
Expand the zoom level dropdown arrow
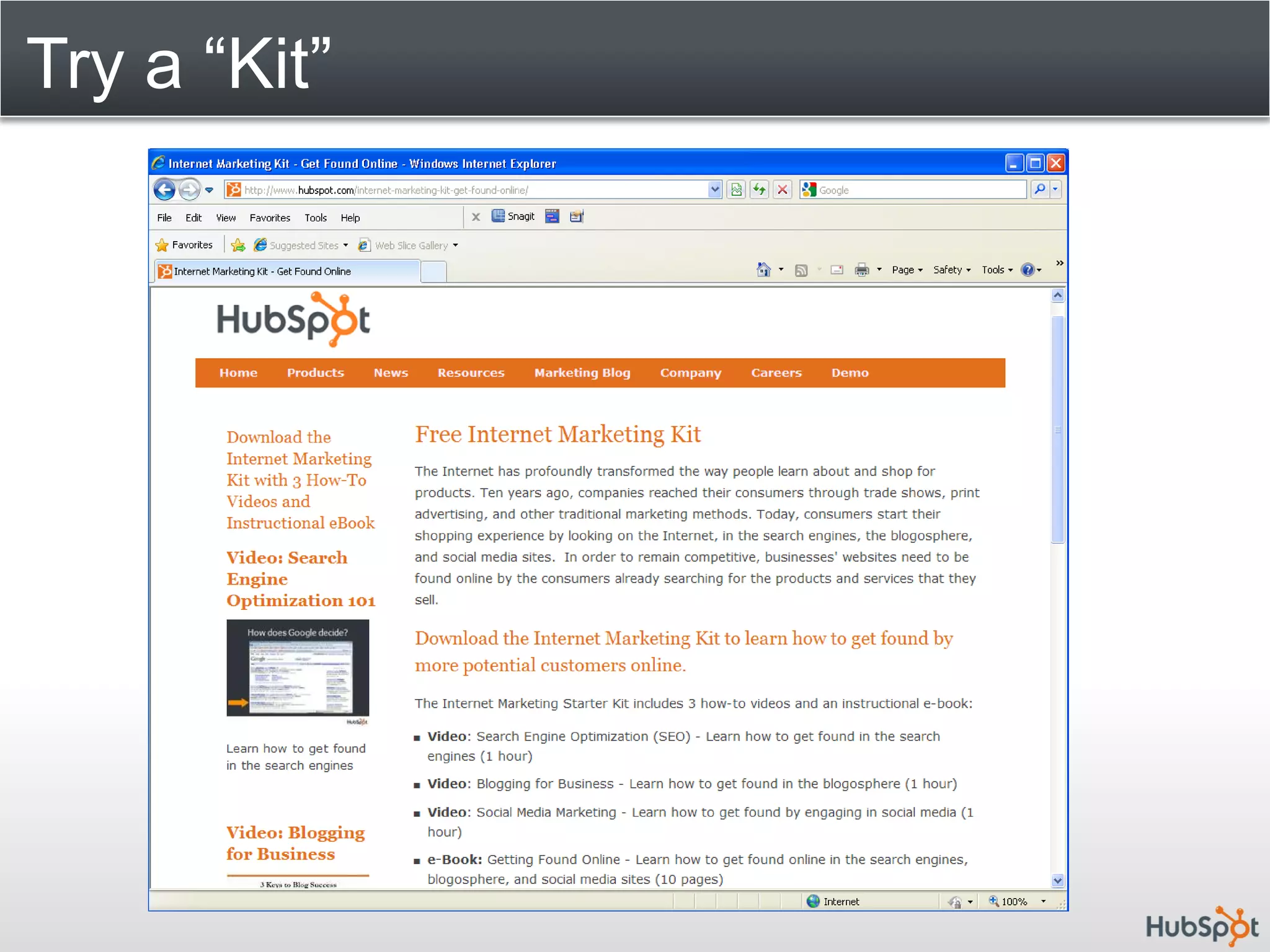(x=1044, y=901)
